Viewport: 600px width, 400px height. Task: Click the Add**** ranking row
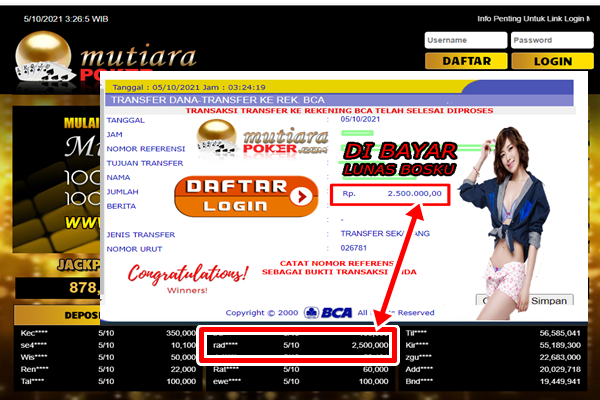pos(493,369)
